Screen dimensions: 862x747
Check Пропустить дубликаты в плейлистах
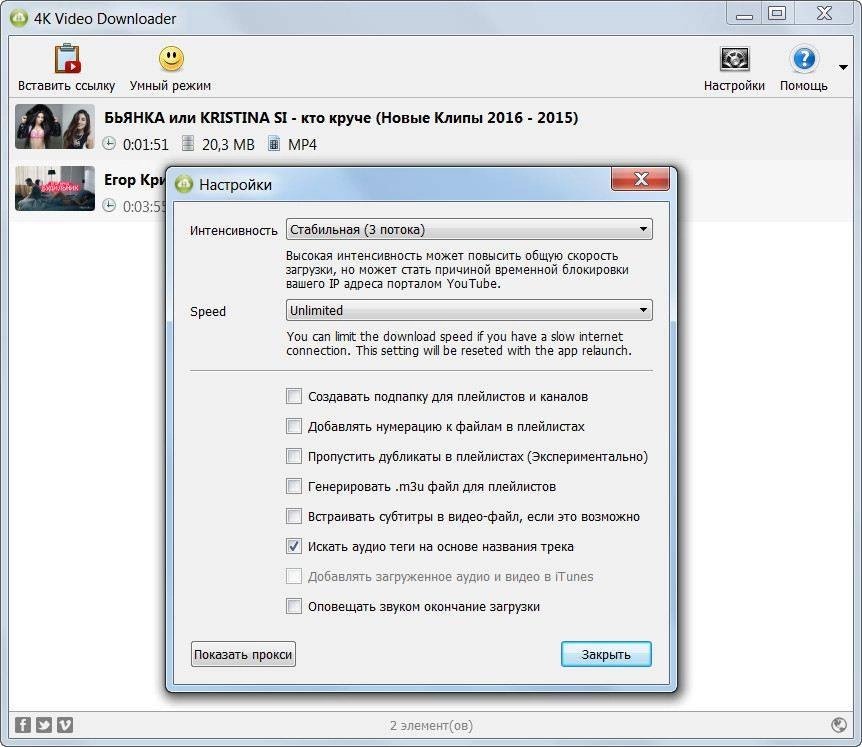pos(294,456)
